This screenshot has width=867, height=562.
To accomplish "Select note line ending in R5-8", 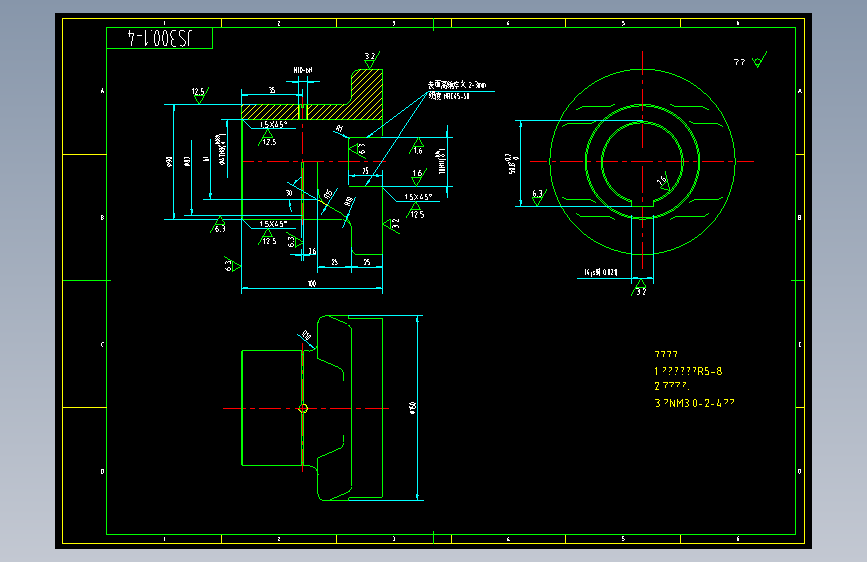I will point(688,371).
